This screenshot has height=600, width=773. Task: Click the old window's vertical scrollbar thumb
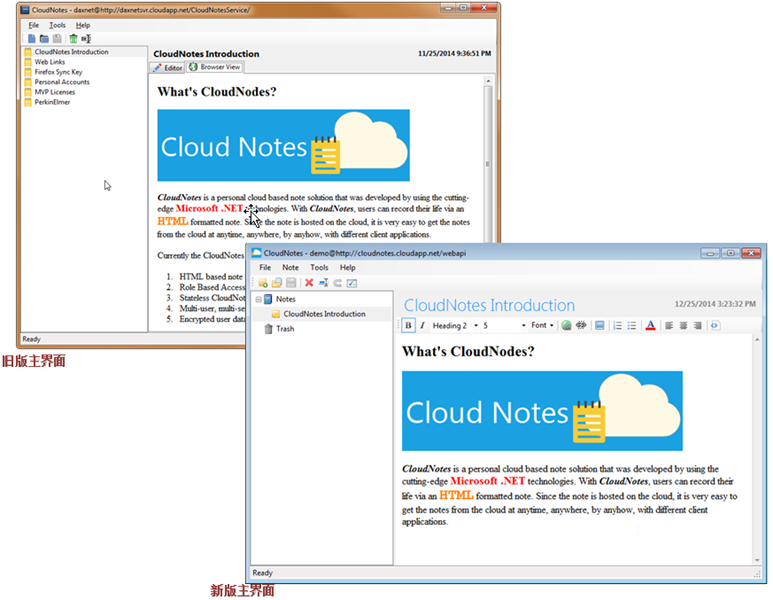488,163
